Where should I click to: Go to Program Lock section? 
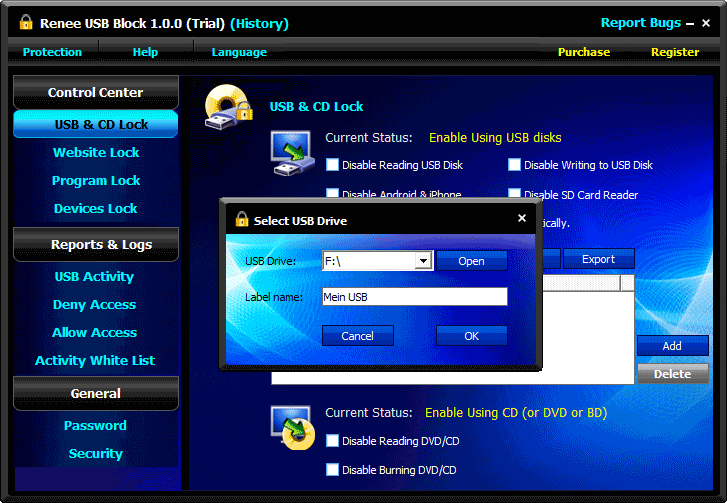click(x=96, y=180)
